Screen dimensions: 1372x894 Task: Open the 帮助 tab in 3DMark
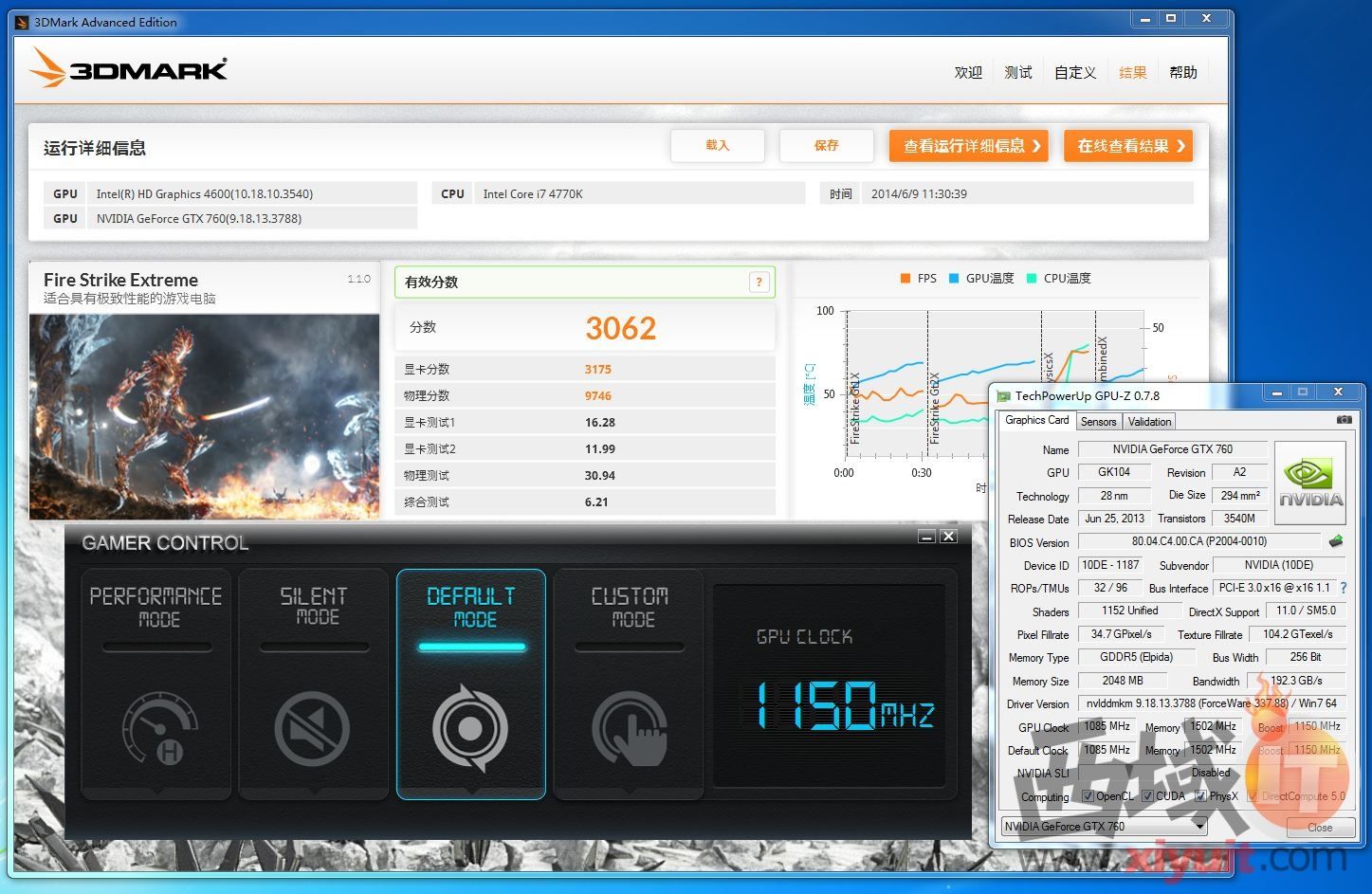point(1183,72)
